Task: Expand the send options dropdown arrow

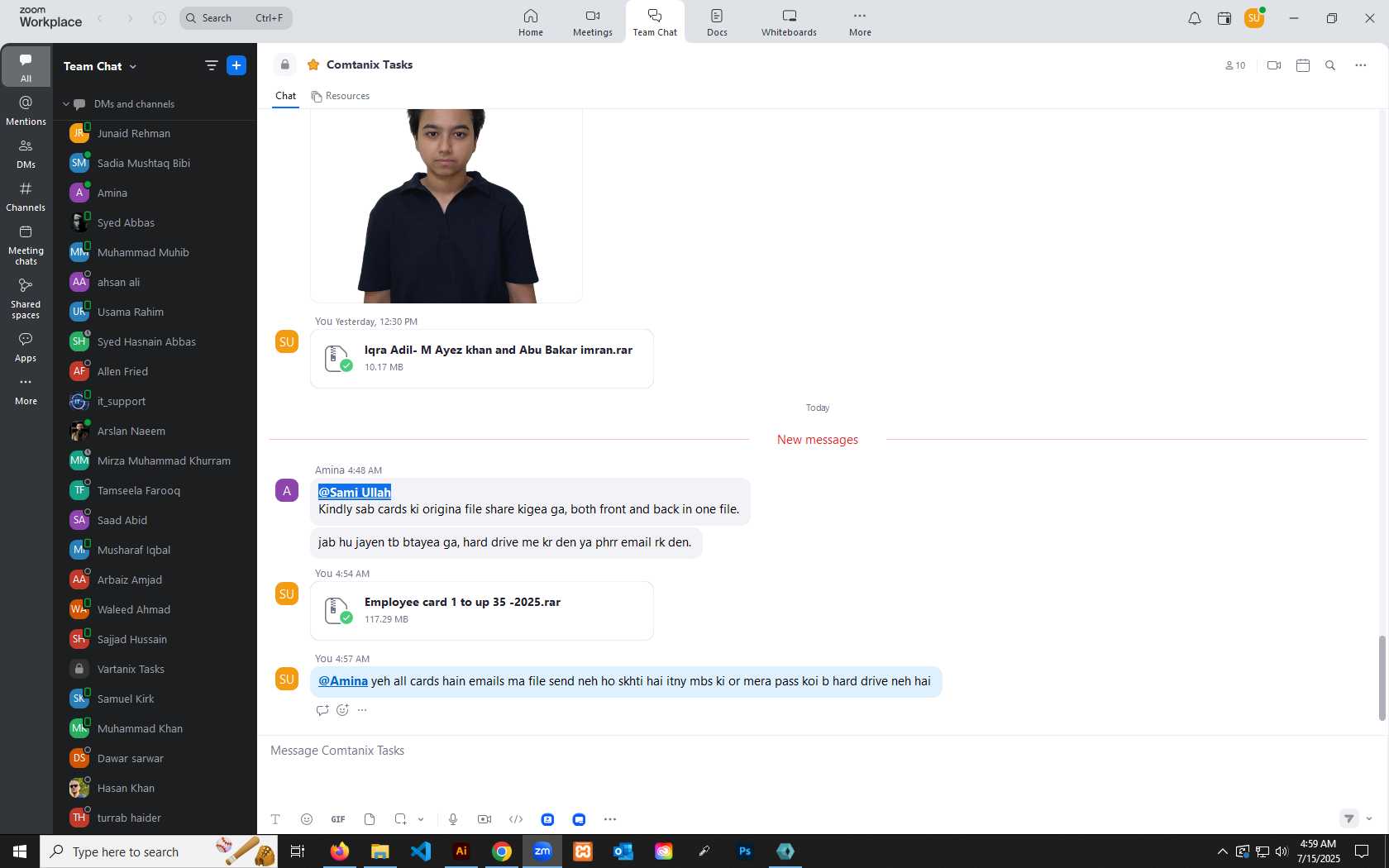Action: click(1369, 818)
